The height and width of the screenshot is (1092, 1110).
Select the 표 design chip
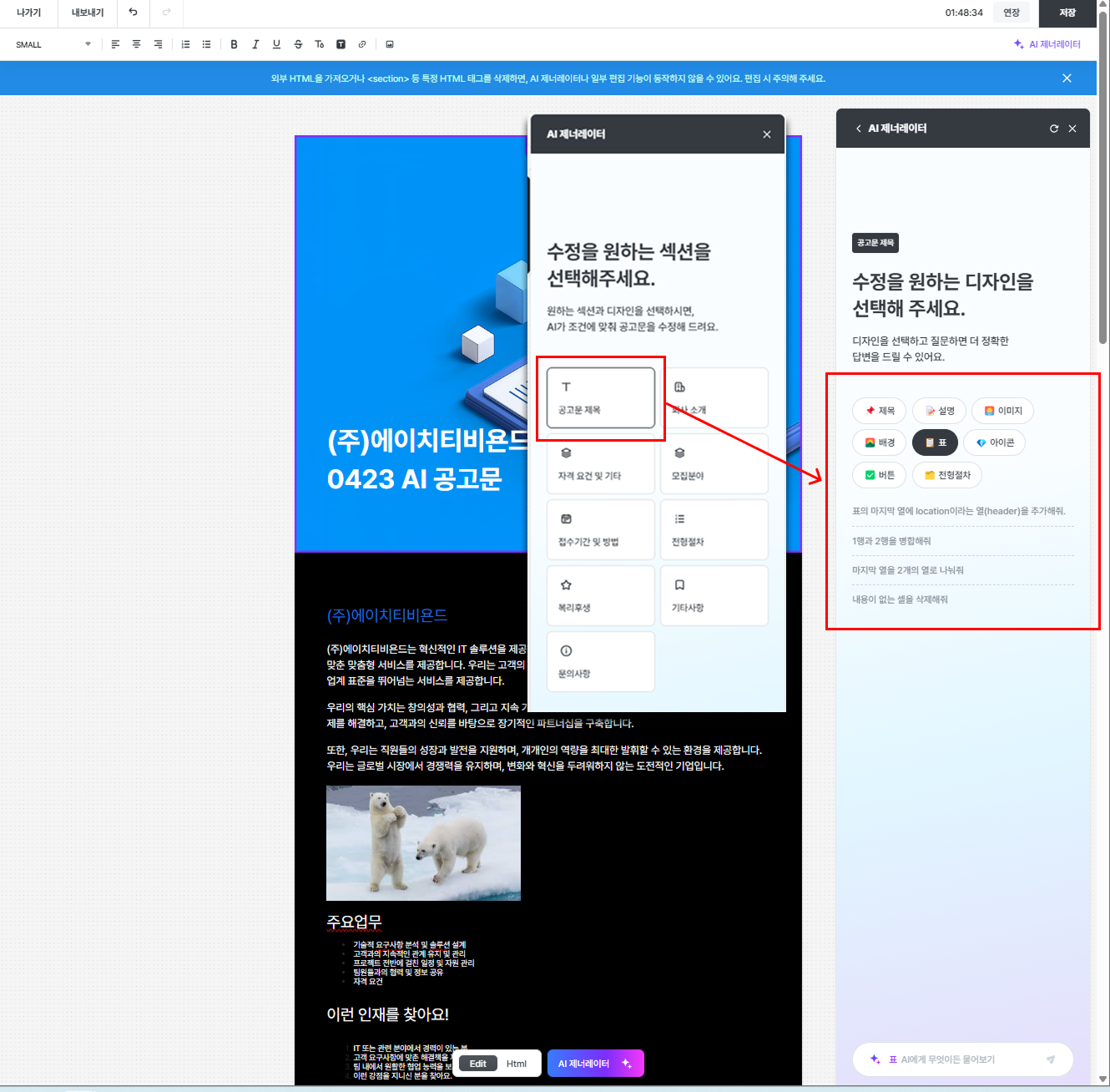coord(935,442)
